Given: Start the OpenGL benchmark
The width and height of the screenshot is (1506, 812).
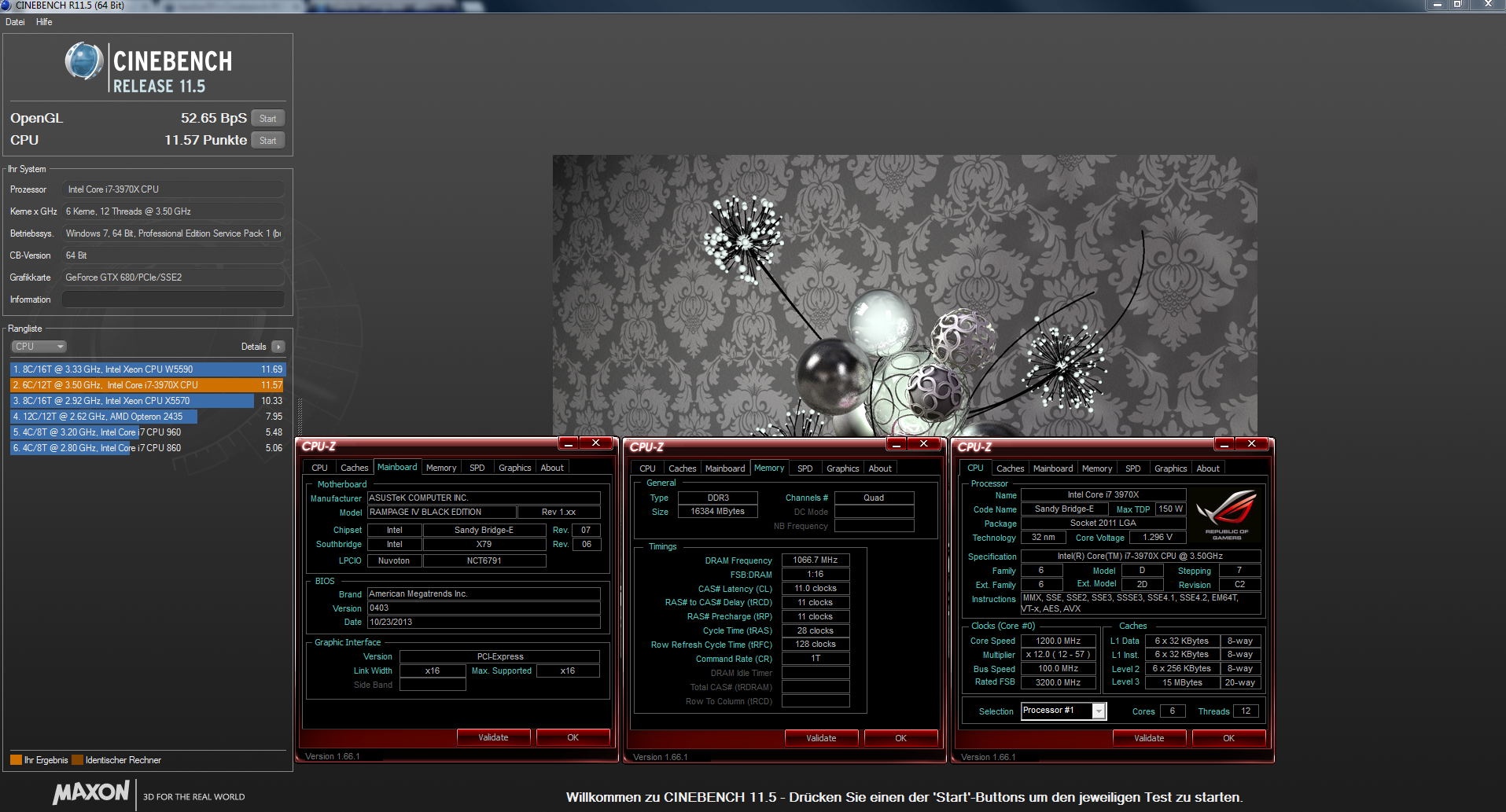Looking at the screenshot, I should coord(268,119).
